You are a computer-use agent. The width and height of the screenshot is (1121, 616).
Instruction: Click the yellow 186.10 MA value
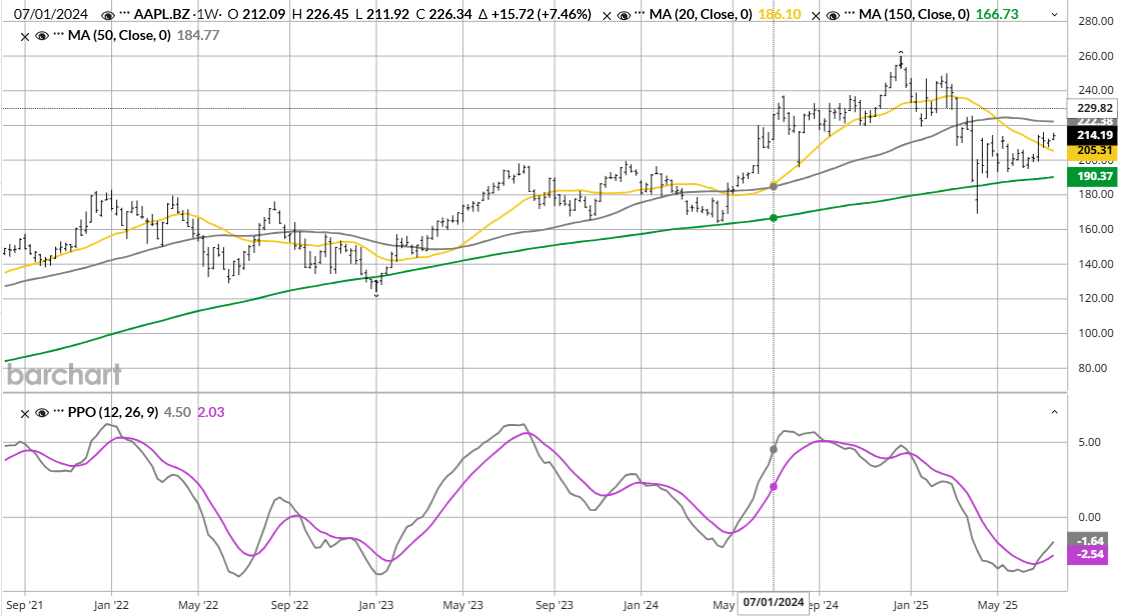click(x=779, y=14)
